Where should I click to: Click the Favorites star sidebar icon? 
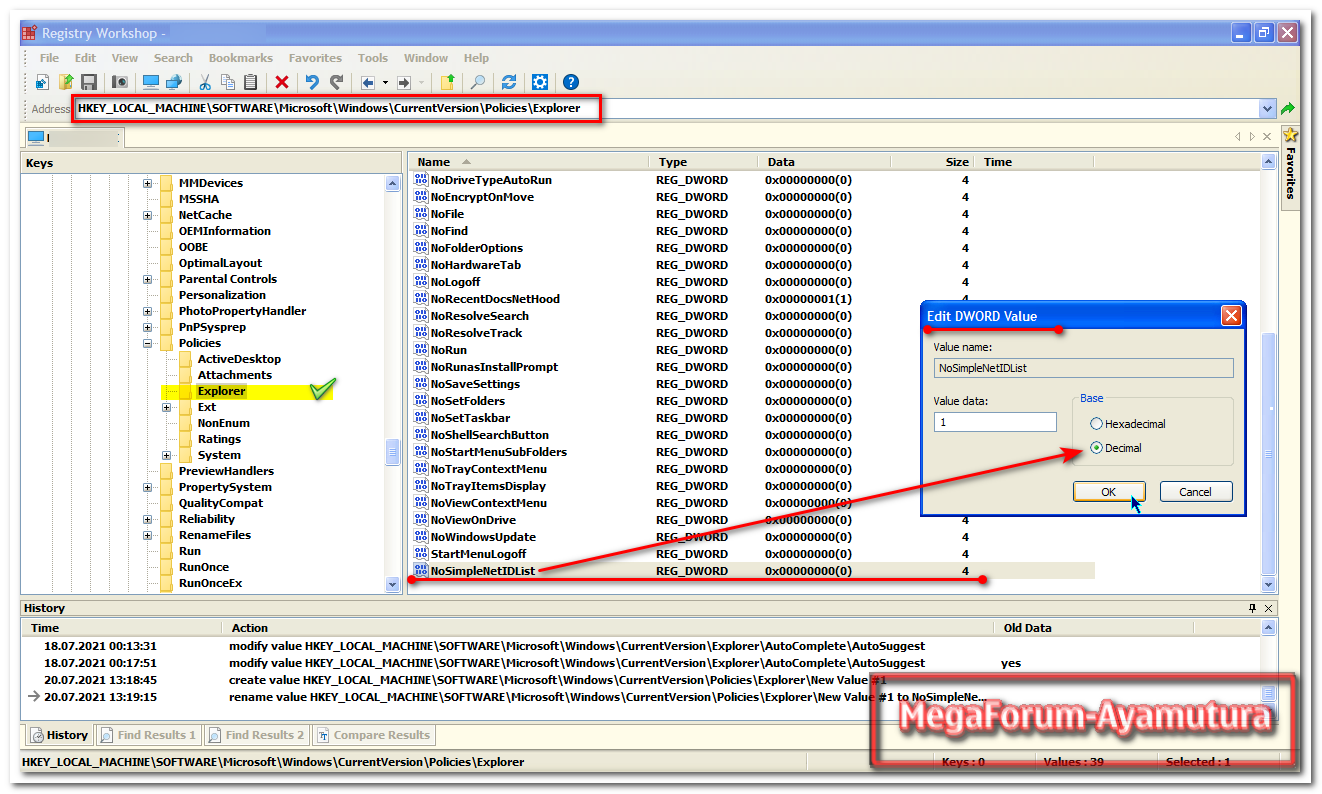[x=1291, y=135]
